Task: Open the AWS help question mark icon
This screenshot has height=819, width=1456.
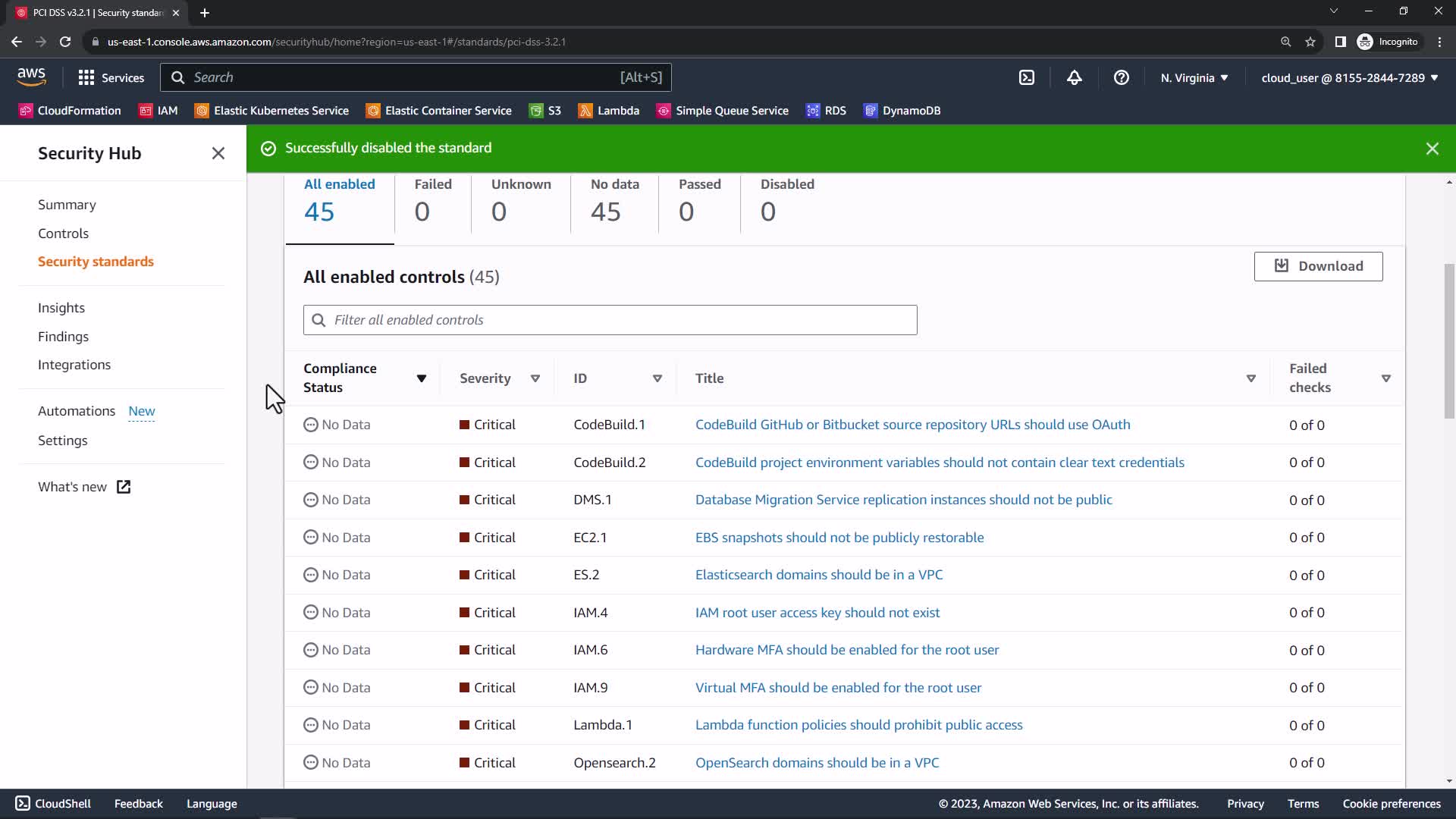Action: 1121,77
